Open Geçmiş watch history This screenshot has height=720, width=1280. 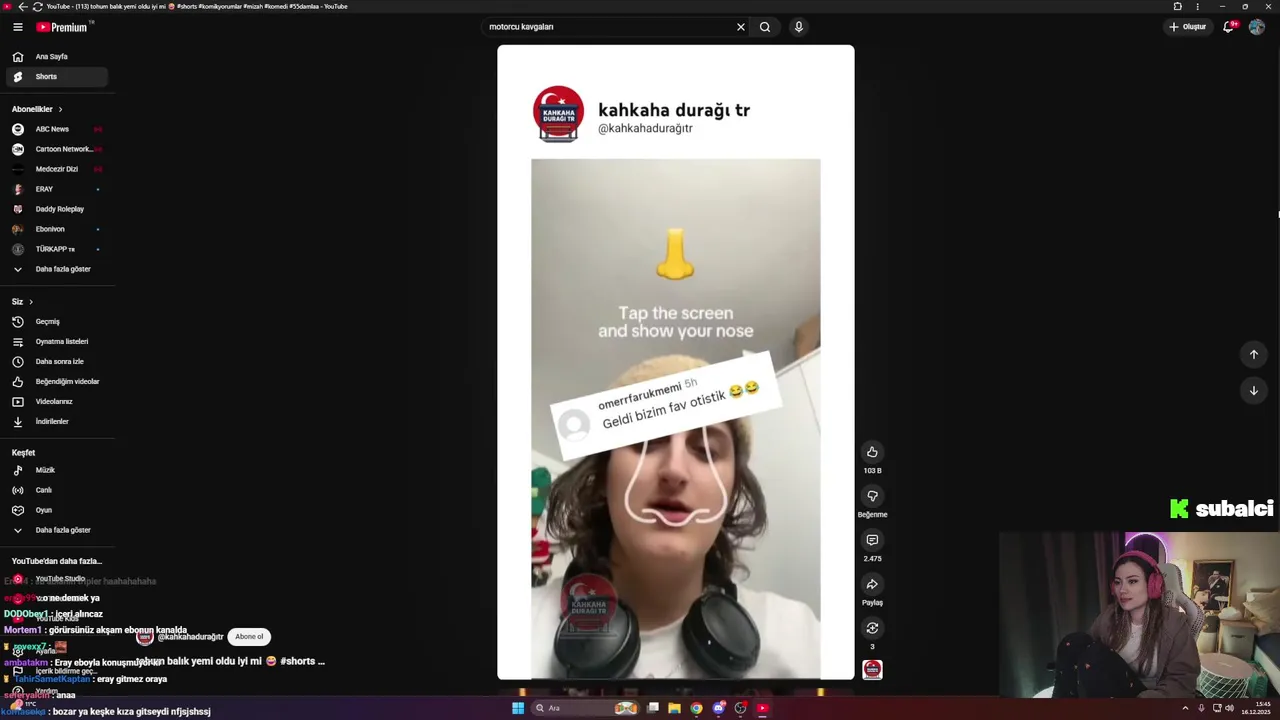55,322
